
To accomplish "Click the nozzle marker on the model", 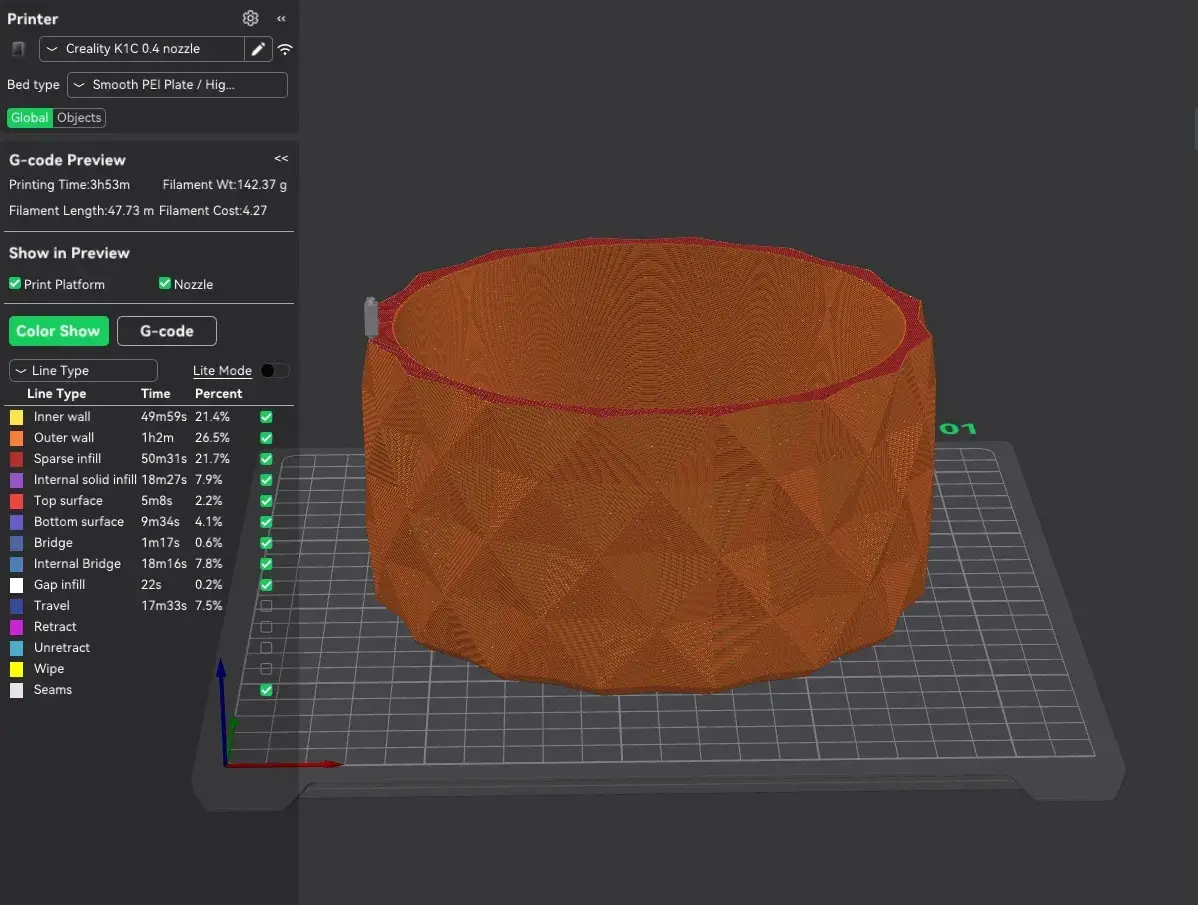I will pyautogui.click(x=370, y=316).
